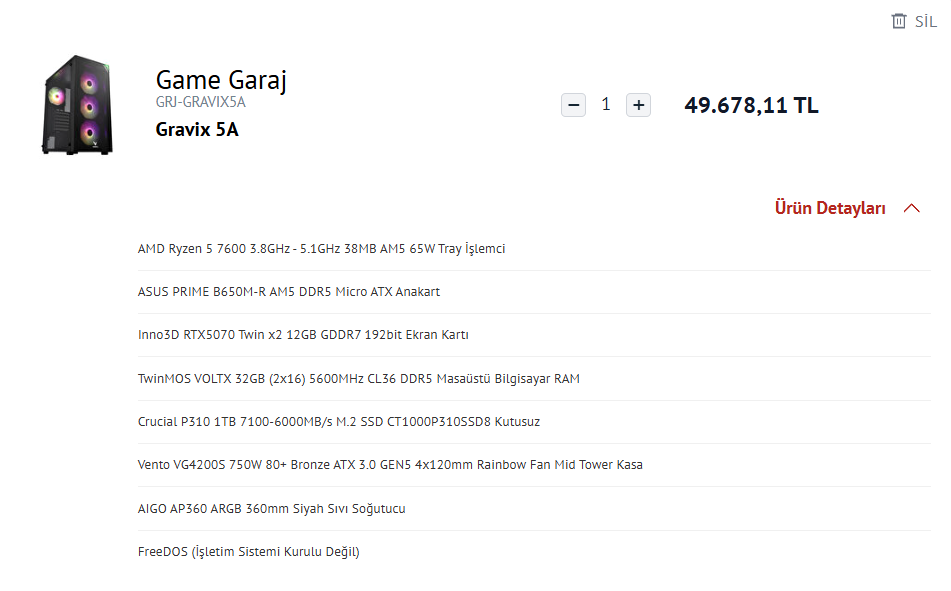Increase quantity with the plus button
This screenshot has height=591, width=951.
tap(638, 105)
